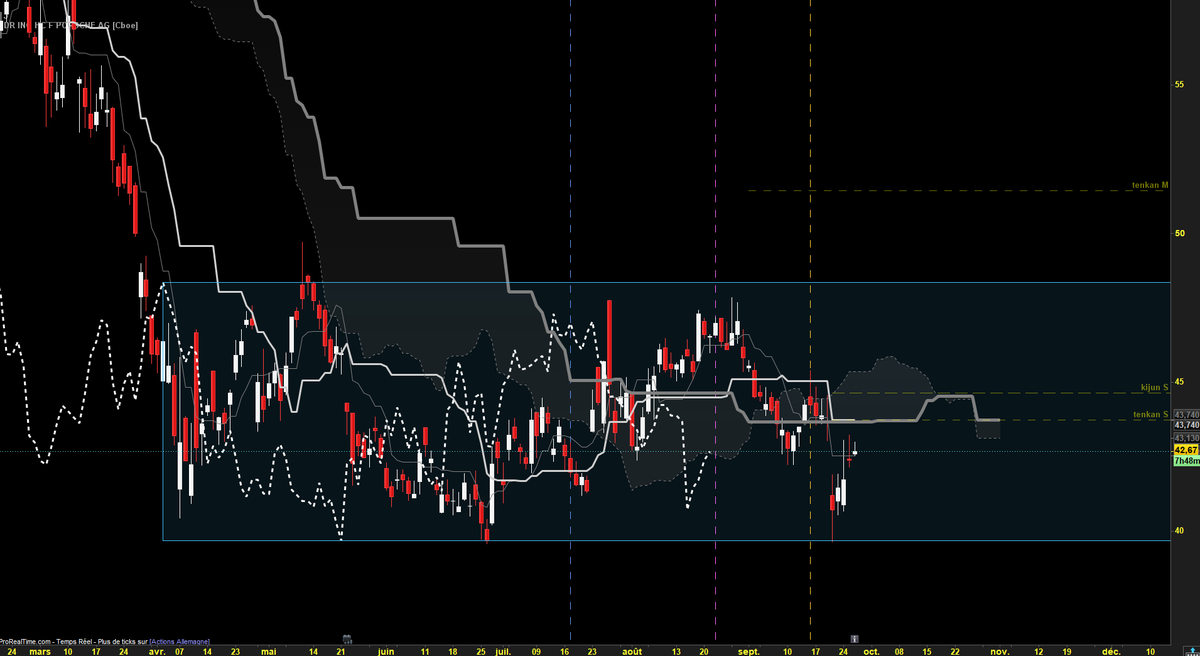Image resolution: width=1200 pixels, height=656 pixels.
Task: Click the green 7h48m countdown tag
Action: pos(1186,461)
